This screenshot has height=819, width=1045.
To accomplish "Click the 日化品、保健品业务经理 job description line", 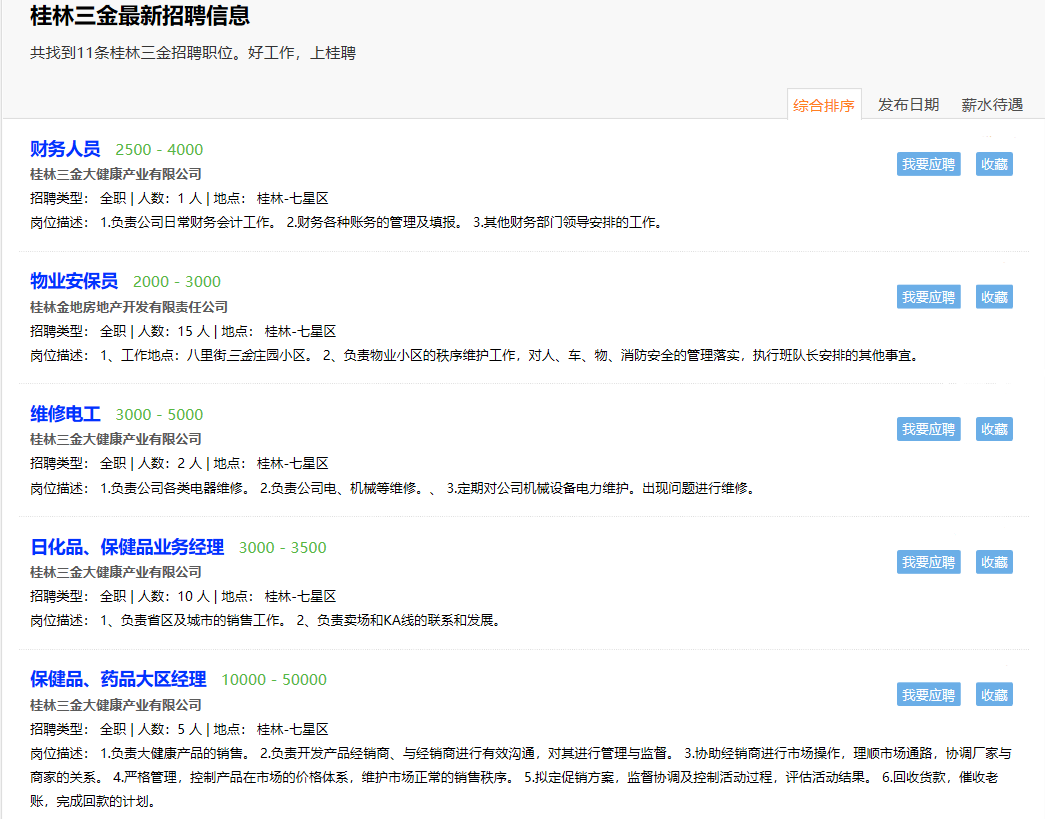I will tap(267, 620).
